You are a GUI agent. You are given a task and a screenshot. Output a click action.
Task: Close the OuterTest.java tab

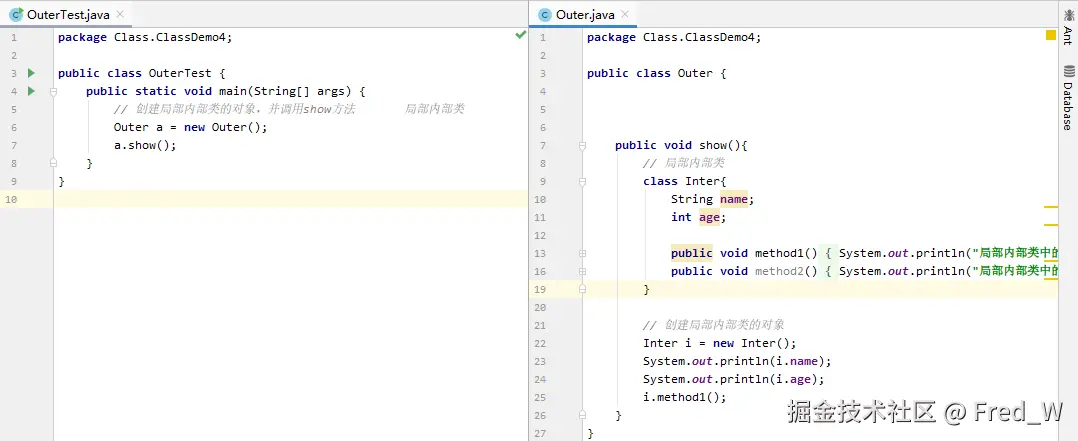click(121, 14)
